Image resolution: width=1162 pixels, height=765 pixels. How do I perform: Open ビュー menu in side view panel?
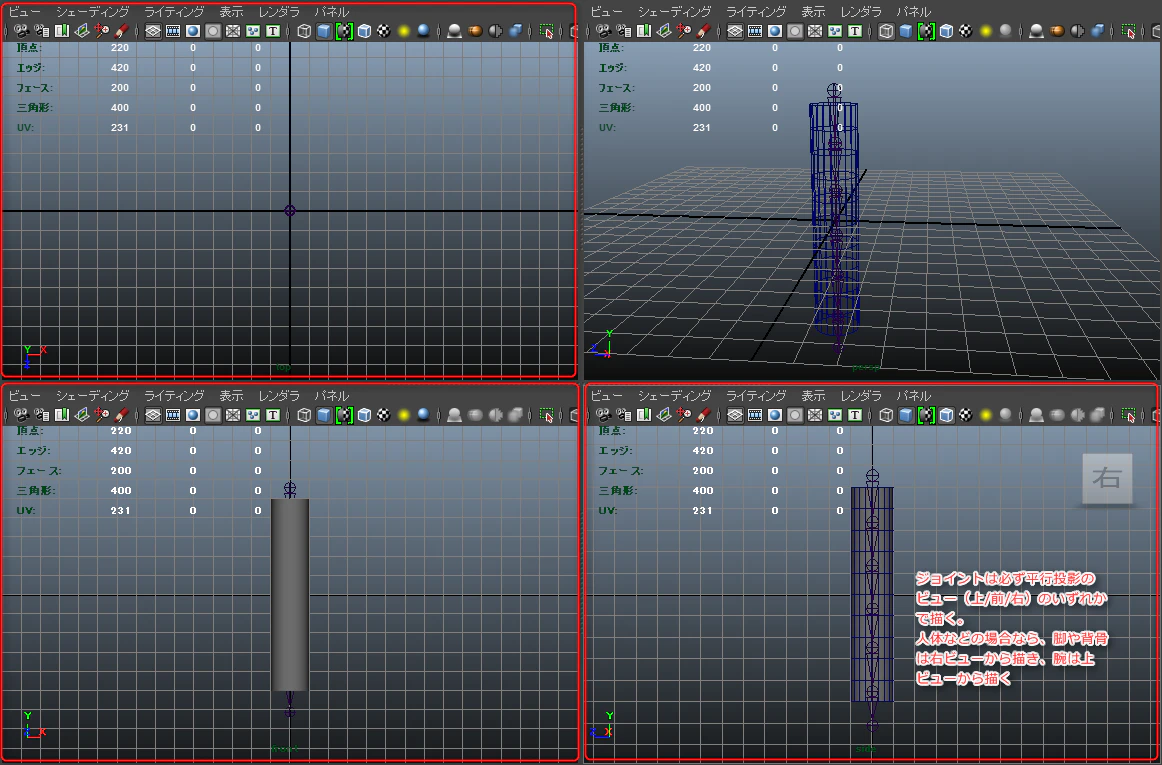[x=606, y=395]
